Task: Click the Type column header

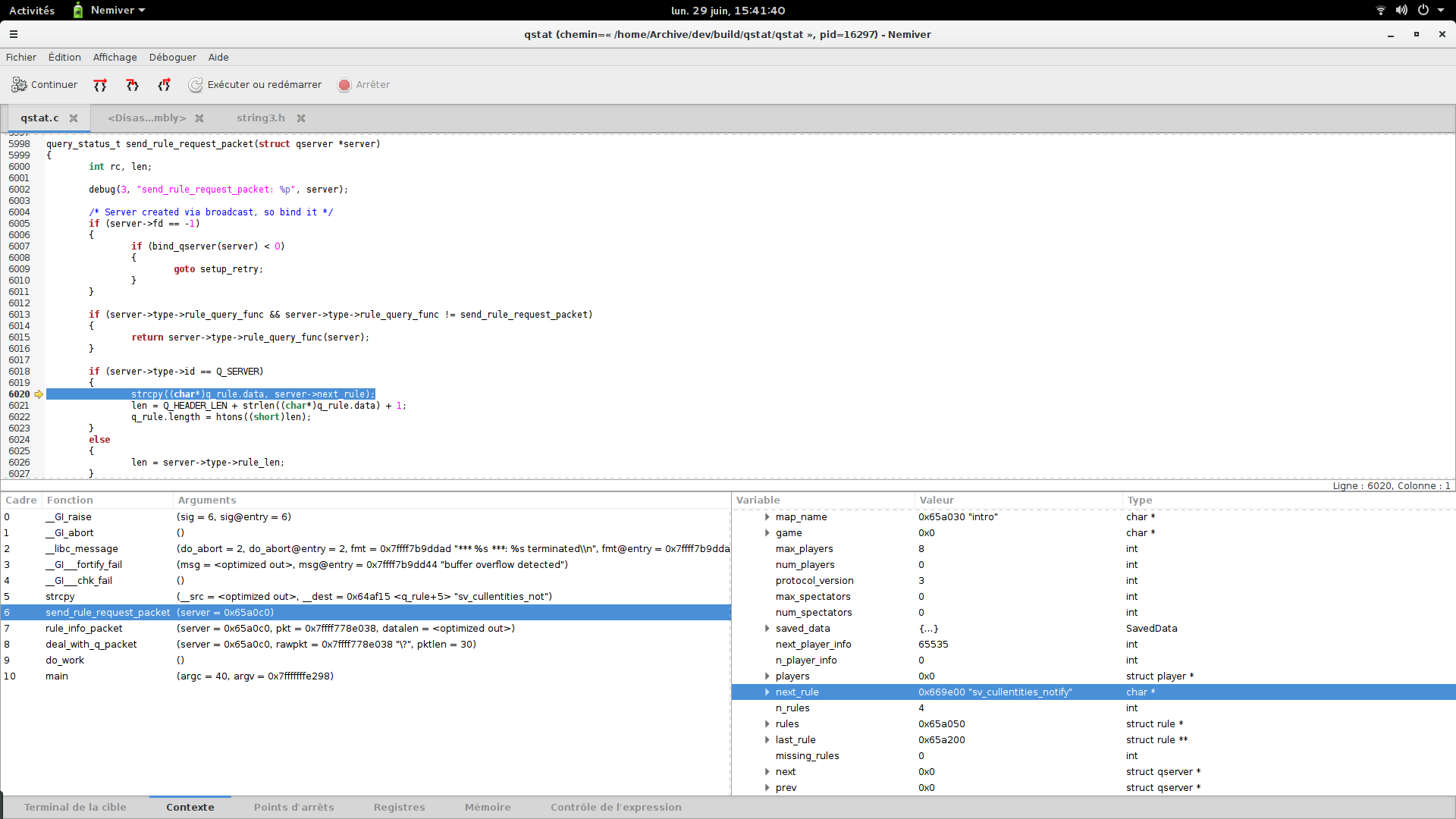Action: [x=1289, y=500]
